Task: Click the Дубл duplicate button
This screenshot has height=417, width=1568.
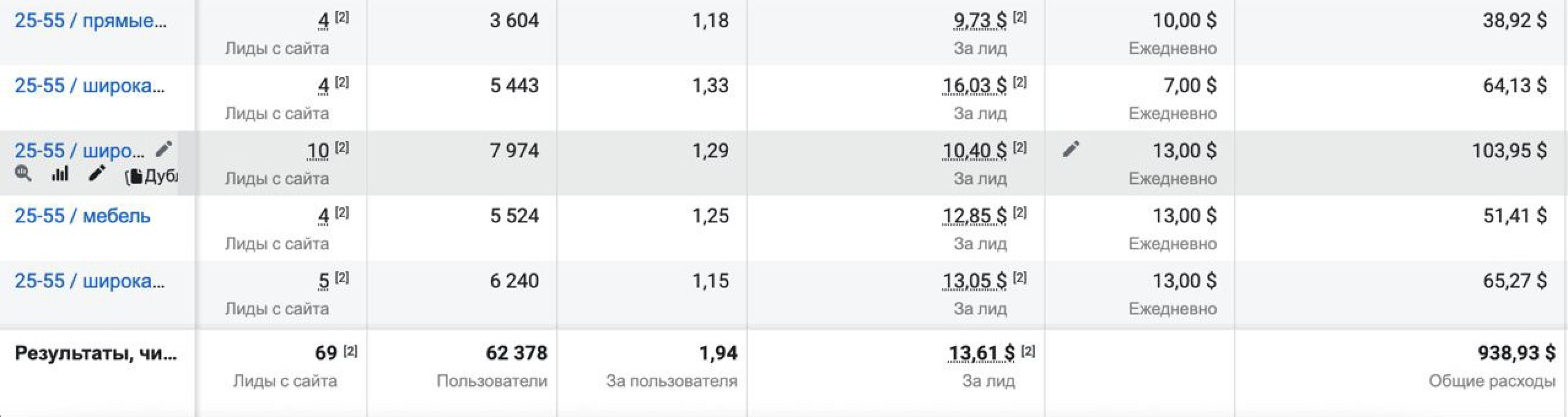Action: (x=152, y=177)
